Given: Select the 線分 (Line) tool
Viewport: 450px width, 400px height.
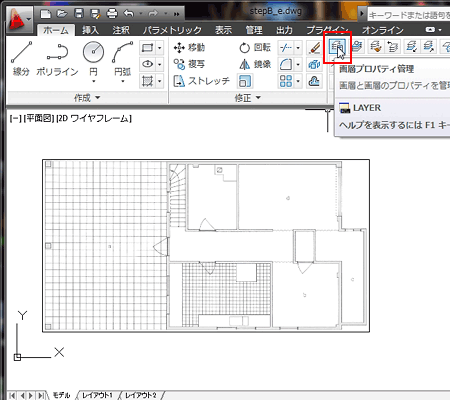Looking at the screenshot, I should pyautogui.click(x=21, y=59).
